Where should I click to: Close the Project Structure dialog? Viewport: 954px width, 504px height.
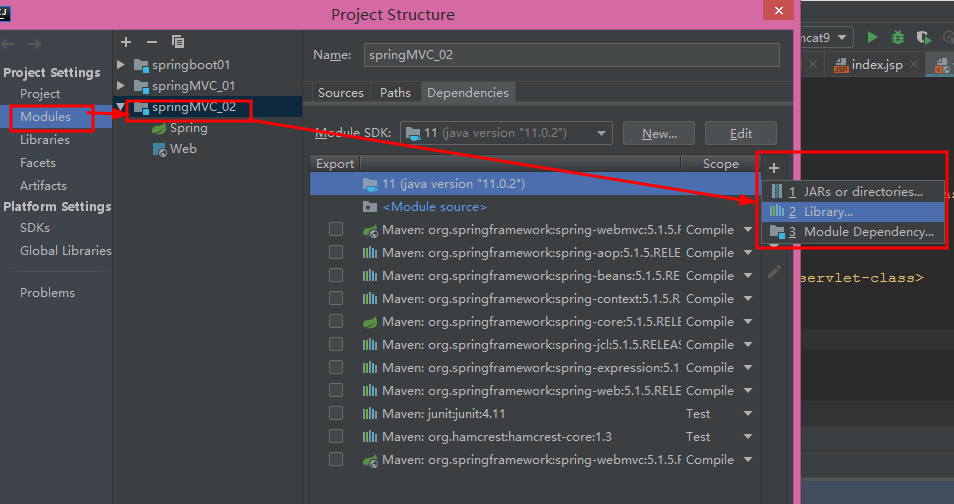click(x=779, y=10)
